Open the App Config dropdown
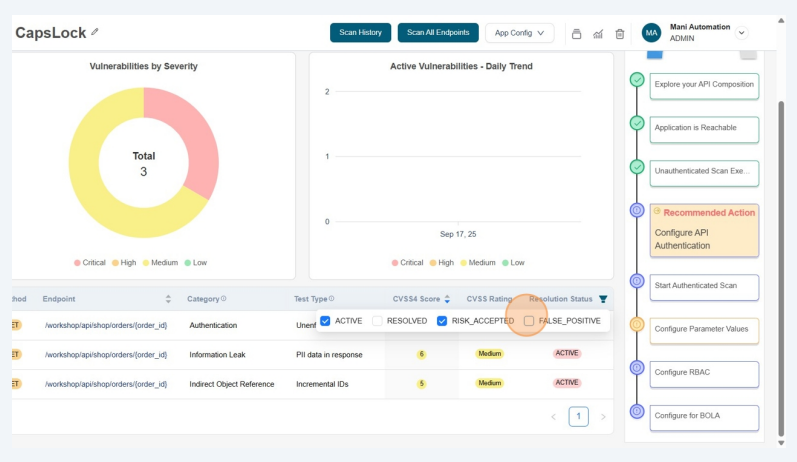The width and height of the screenshot is (797, 462). 519,33
